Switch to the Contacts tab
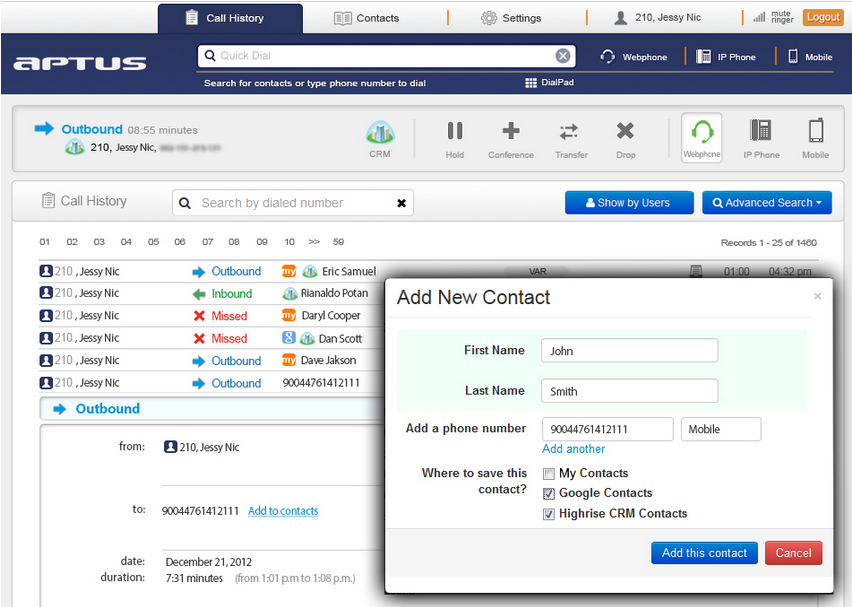This screenshot has width=852, height=607. click(367, 18)
